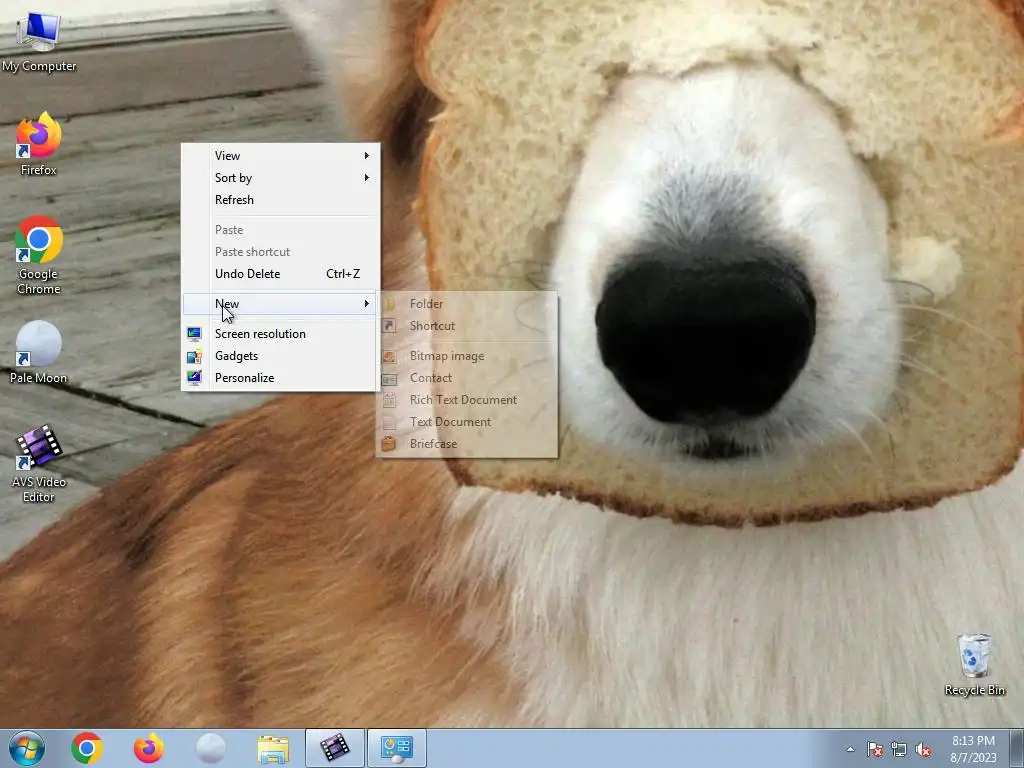This screenshot has width=1024, height=768.
Task: Create a new Text Document
Action: tap(467, 422)
